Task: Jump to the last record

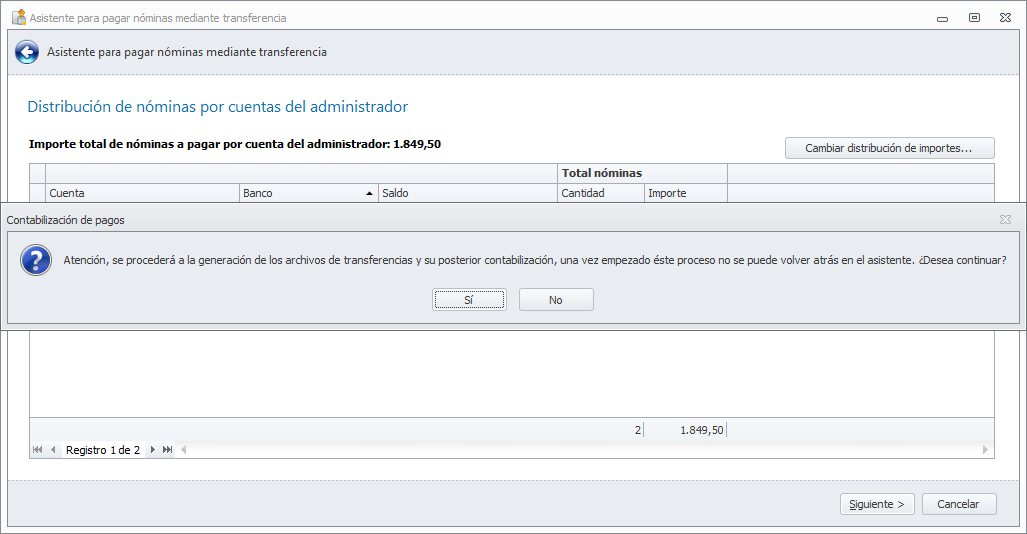Action: click(168, 449)
